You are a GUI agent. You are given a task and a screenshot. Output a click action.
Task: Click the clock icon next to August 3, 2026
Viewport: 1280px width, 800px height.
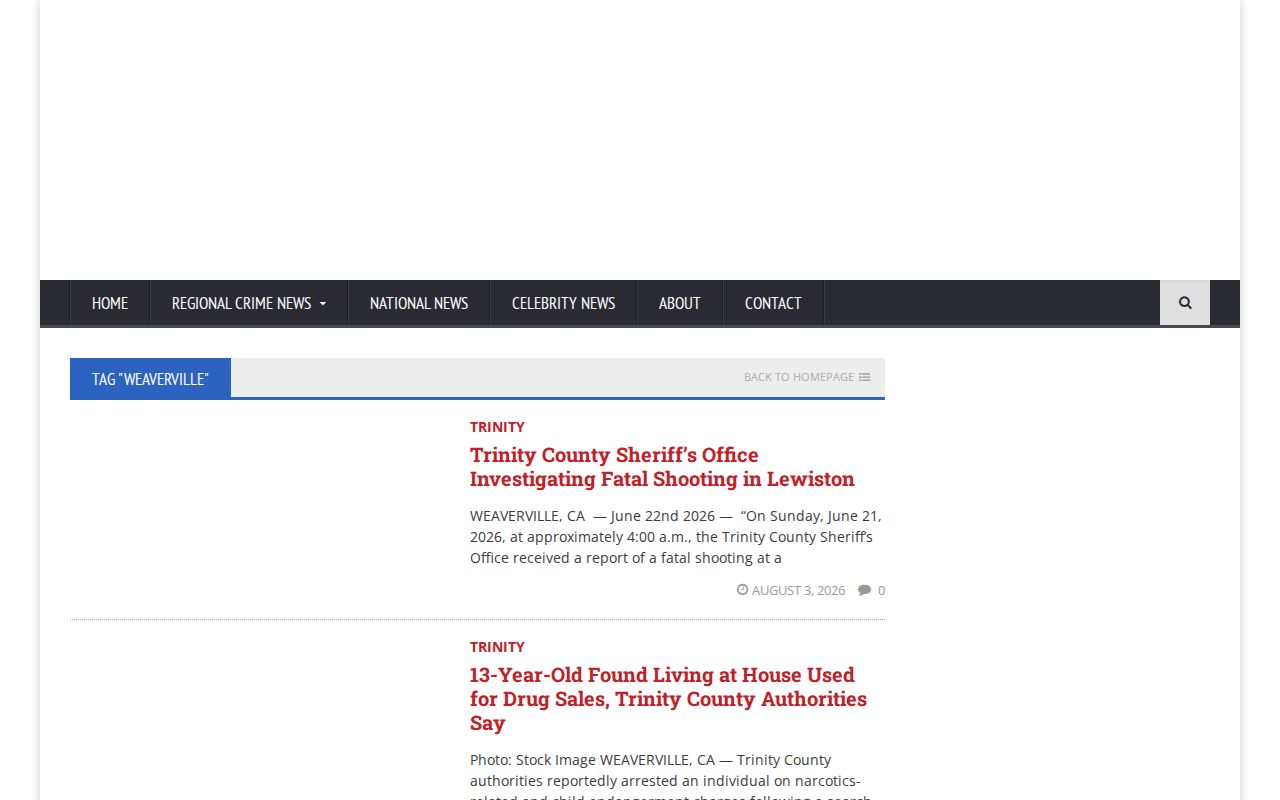[743, 590]
